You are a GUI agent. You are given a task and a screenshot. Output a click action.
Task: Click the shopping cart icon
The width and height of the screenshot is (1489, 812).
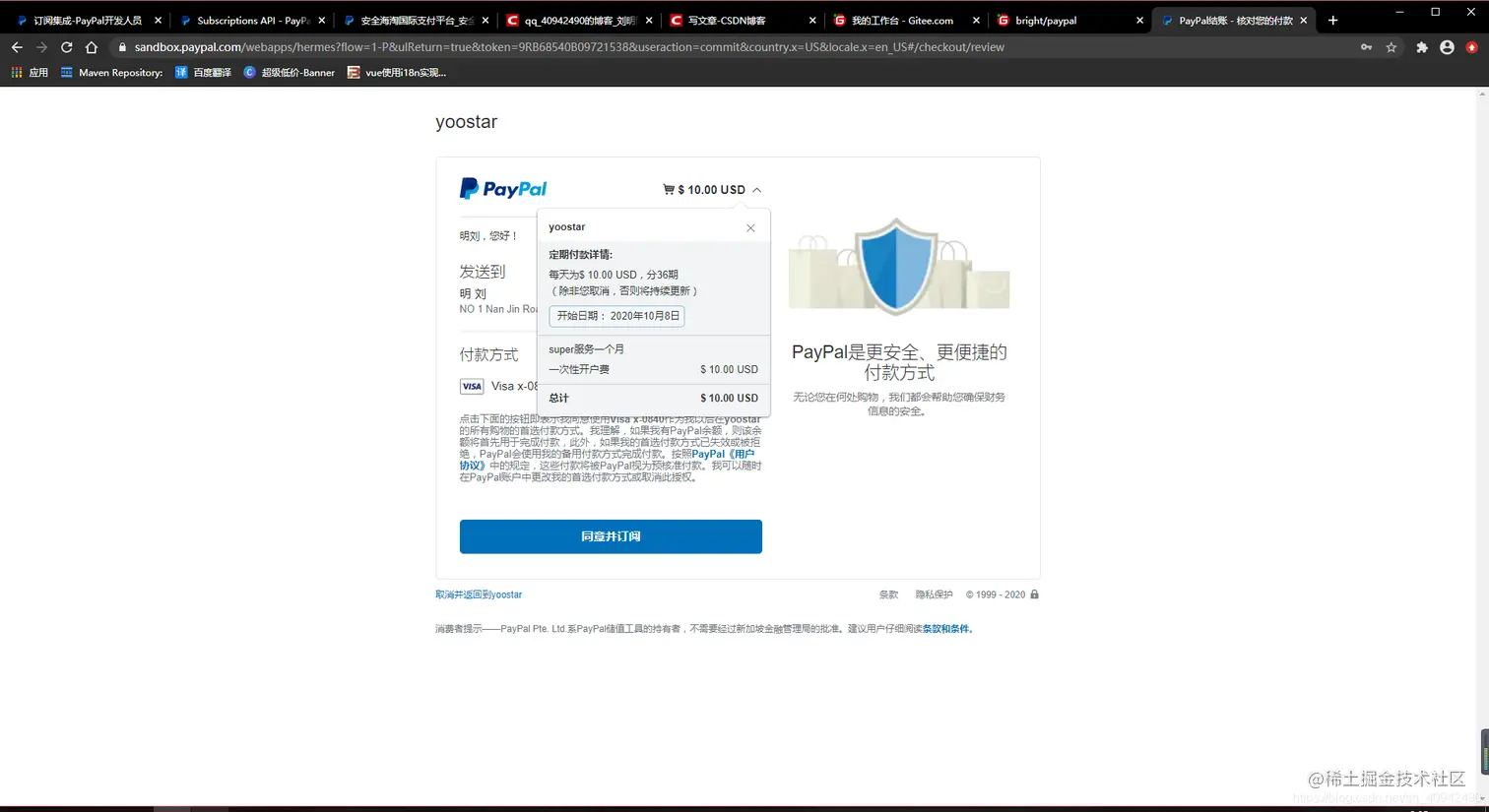click(669, 190)
